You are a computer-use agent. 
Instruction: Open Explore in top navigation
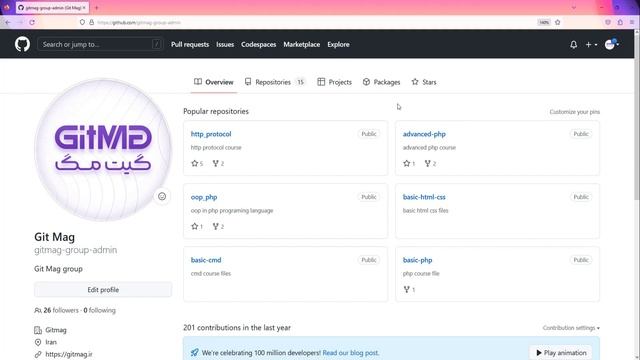(338, 44)
